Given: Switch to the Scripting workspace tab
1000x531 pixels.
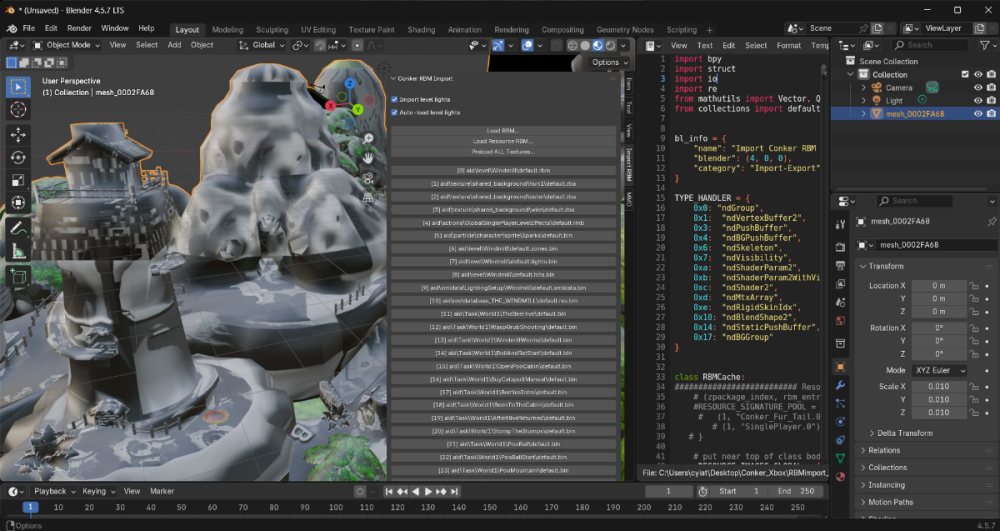Looking at the screenshot, I should 681,30.
